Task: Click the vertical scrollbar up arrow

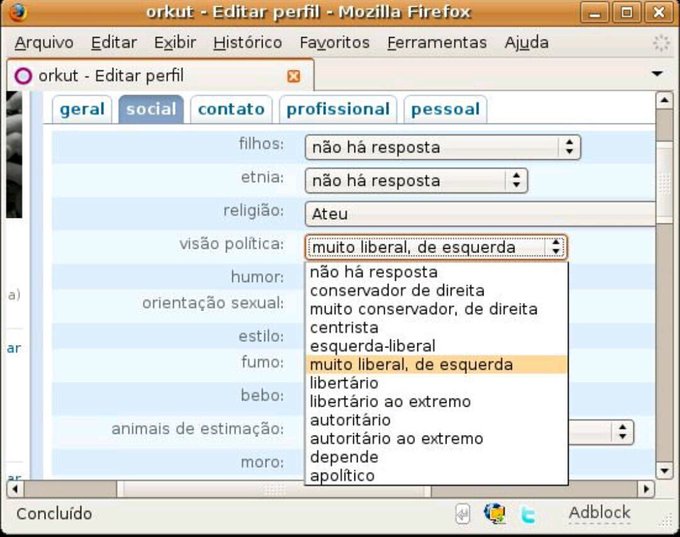Action: click(x=664, y=101)
